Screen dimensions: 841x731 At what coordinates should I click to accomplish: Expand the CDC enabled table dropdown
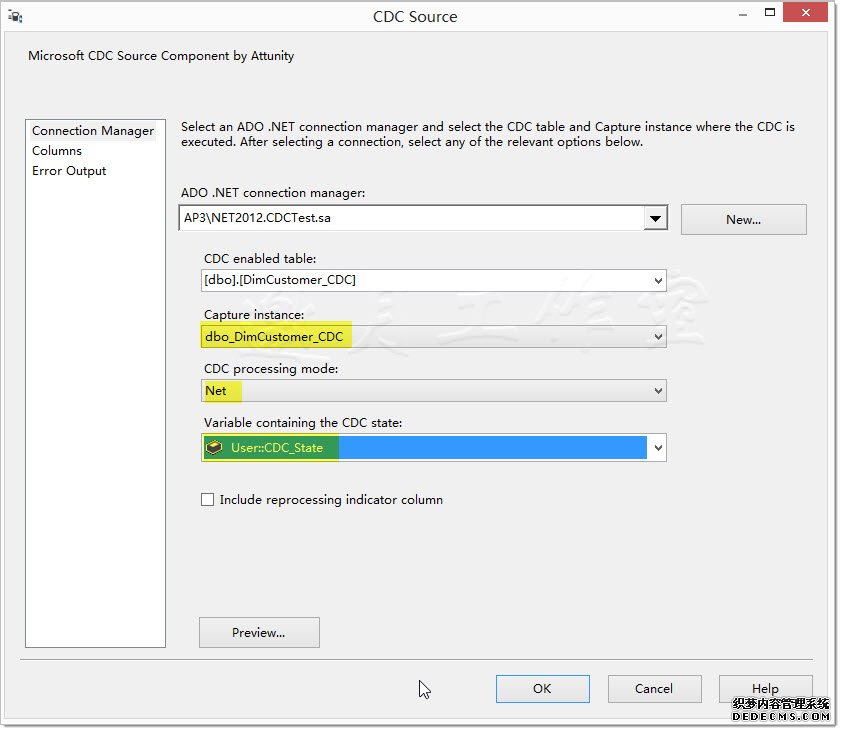[x=657, y=281]
